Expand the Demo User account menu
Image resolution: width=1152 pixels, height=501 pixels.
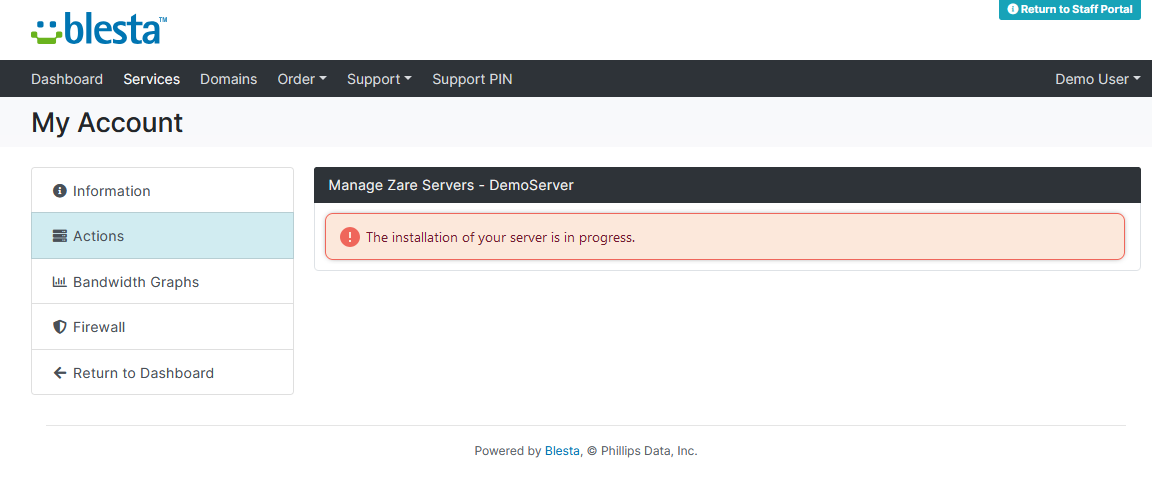click(x=1098, y=79)
